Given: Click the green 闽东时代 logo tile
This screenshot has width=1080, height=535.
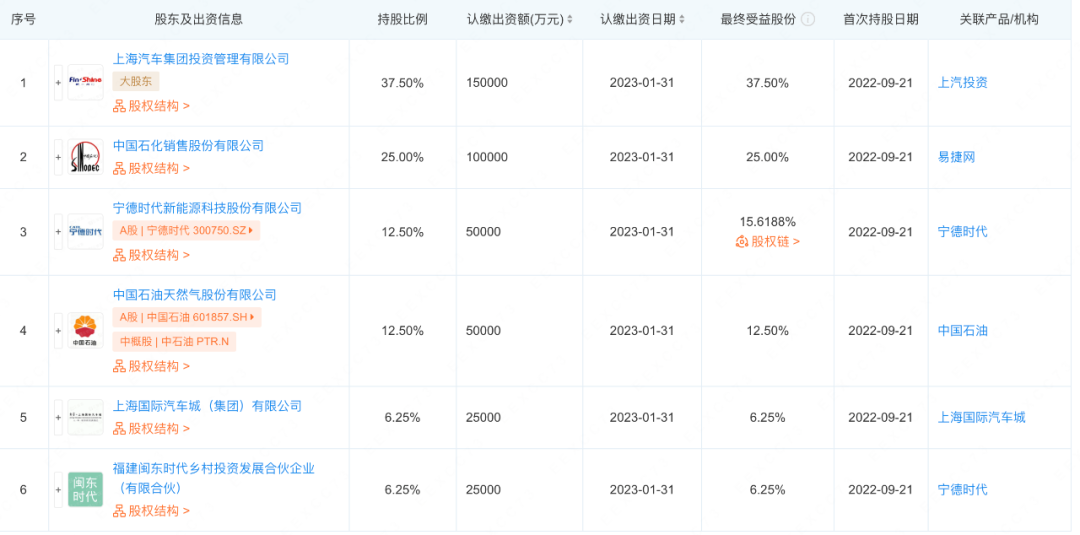Looking at the screenshot, I should (85, 490).
